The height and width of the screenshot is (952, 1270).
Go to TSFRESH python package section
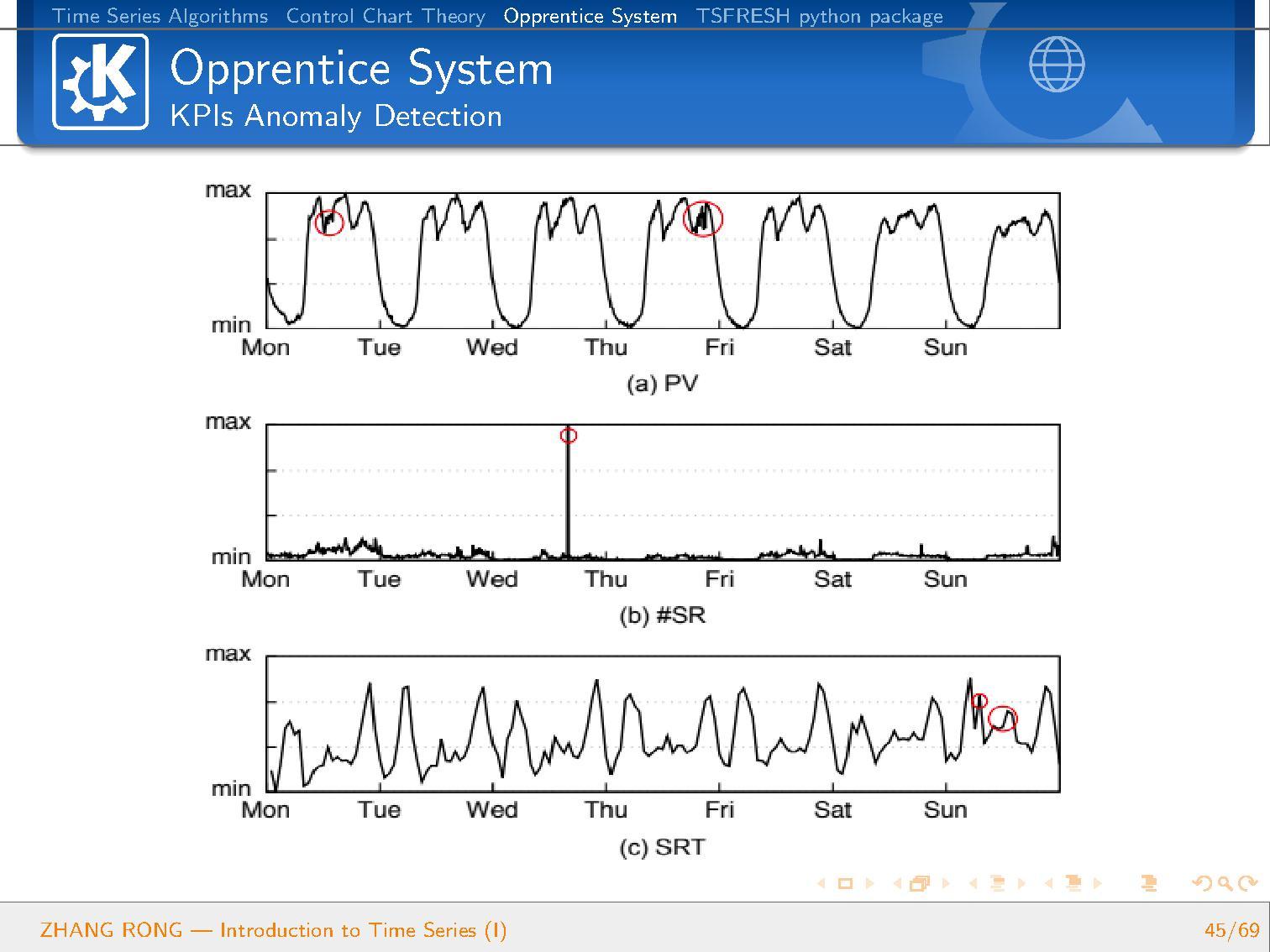point(819,16)
